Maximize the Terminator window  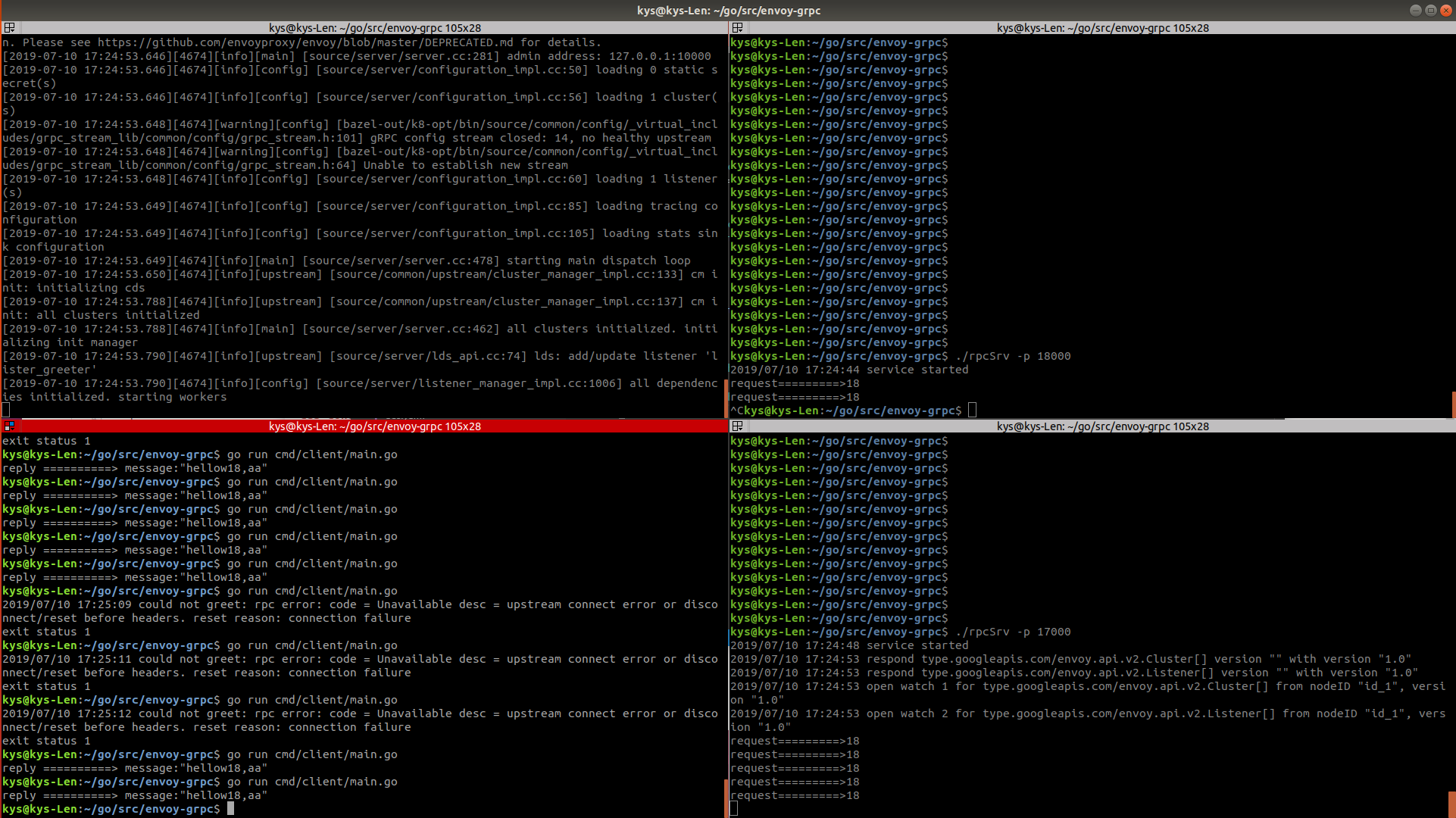pyautogui.click(x=1430, y=10)
